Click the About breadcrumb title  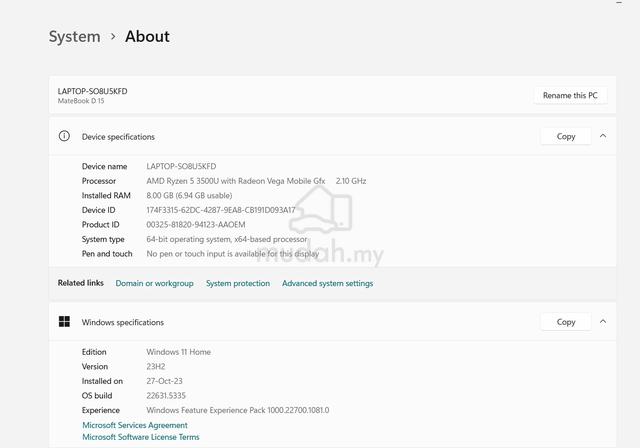pyautogui.click(x=147, y=36)
